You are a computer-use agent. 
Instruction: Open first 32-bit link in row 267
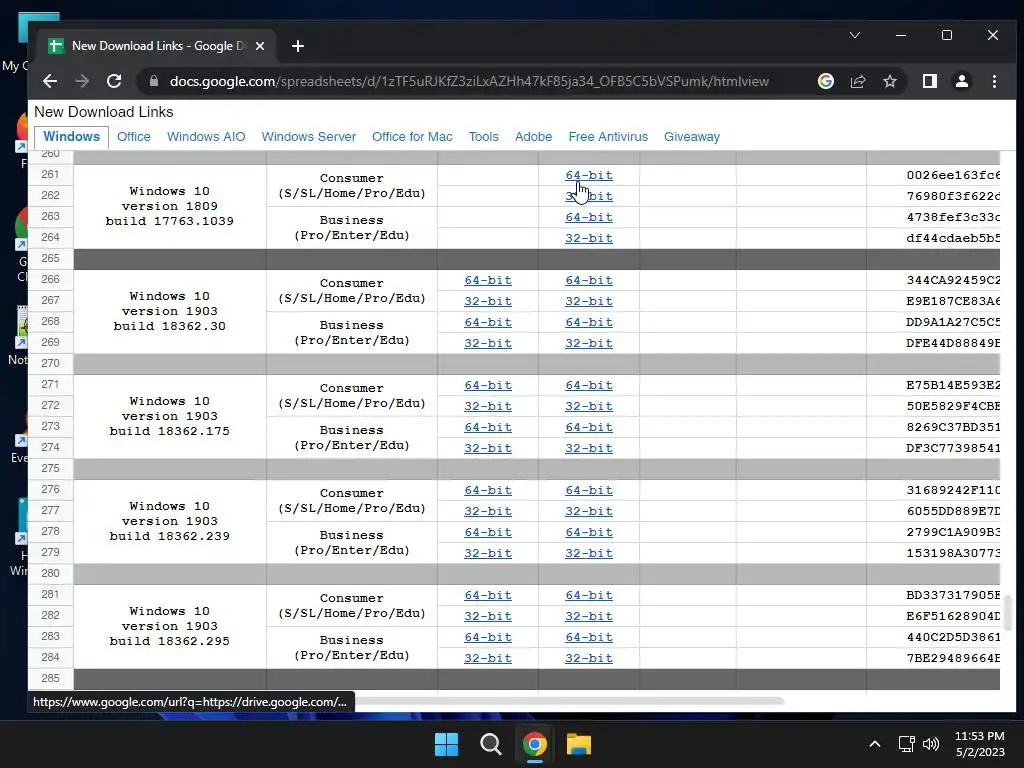(488, 301)
